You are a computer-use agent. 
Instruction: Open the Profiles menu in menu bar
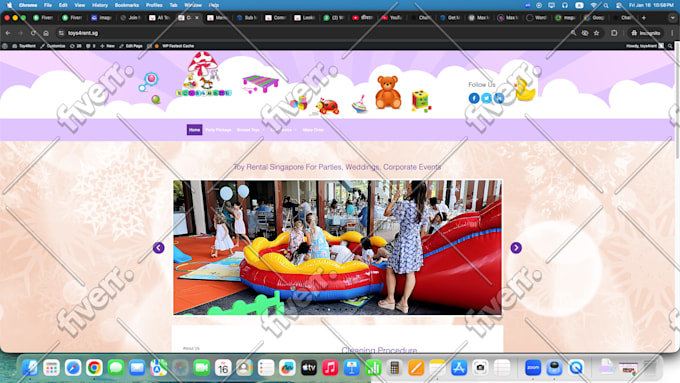click(x=154, y=5)
